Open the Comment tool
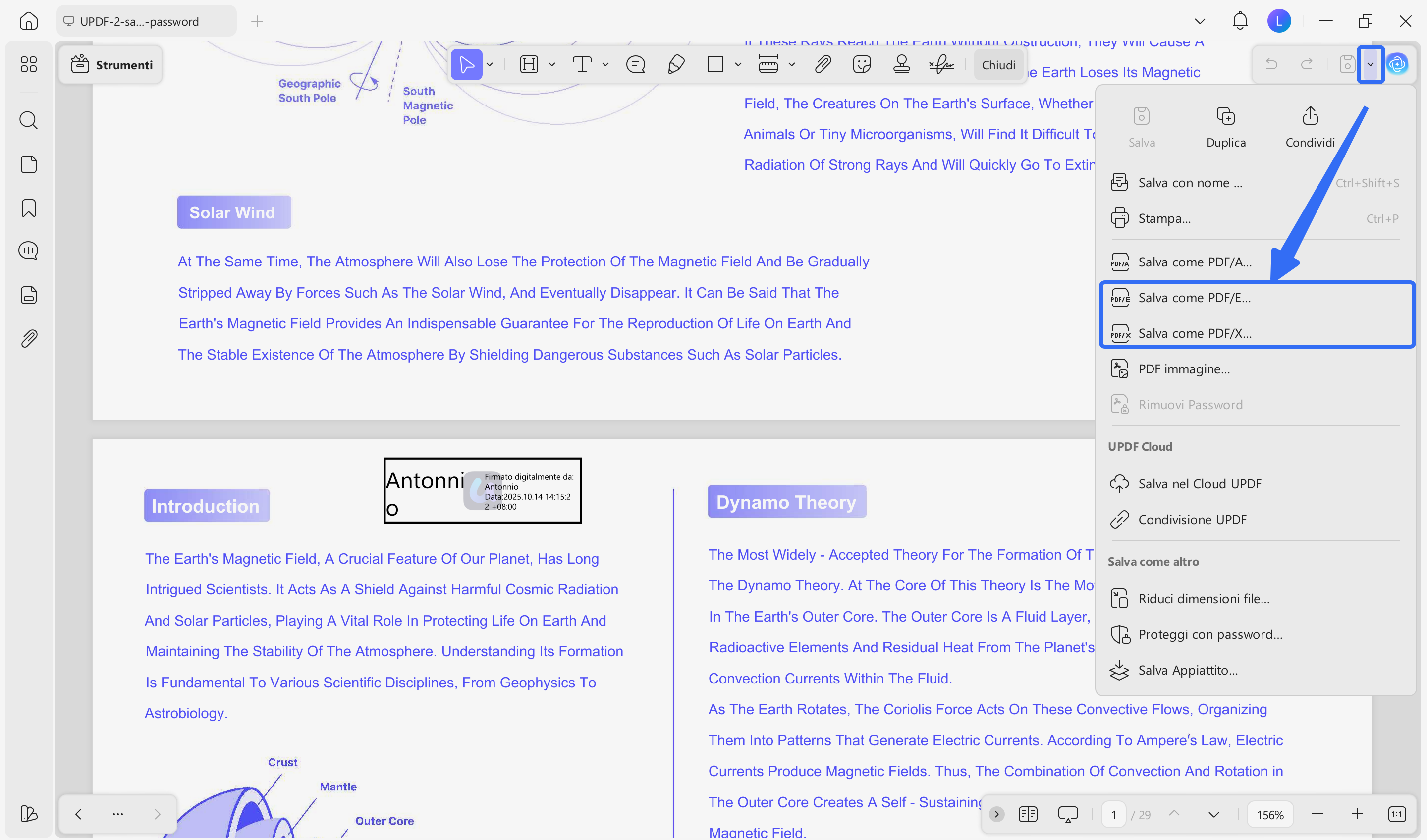The height and width of the screenshot is (840, 1427). click(635, 64)
